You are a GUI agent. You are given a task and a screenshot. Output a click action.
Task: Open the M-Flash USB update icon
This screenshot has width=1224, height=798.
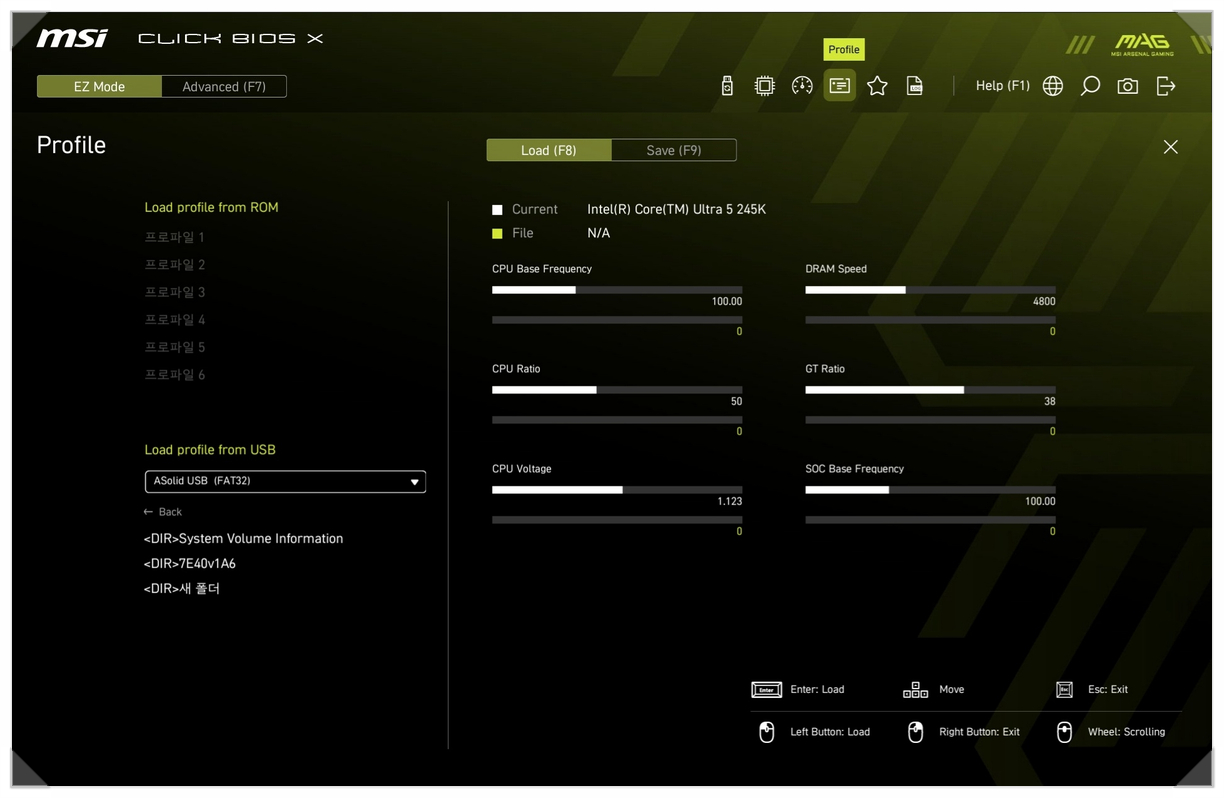click(x=727, y=86)
